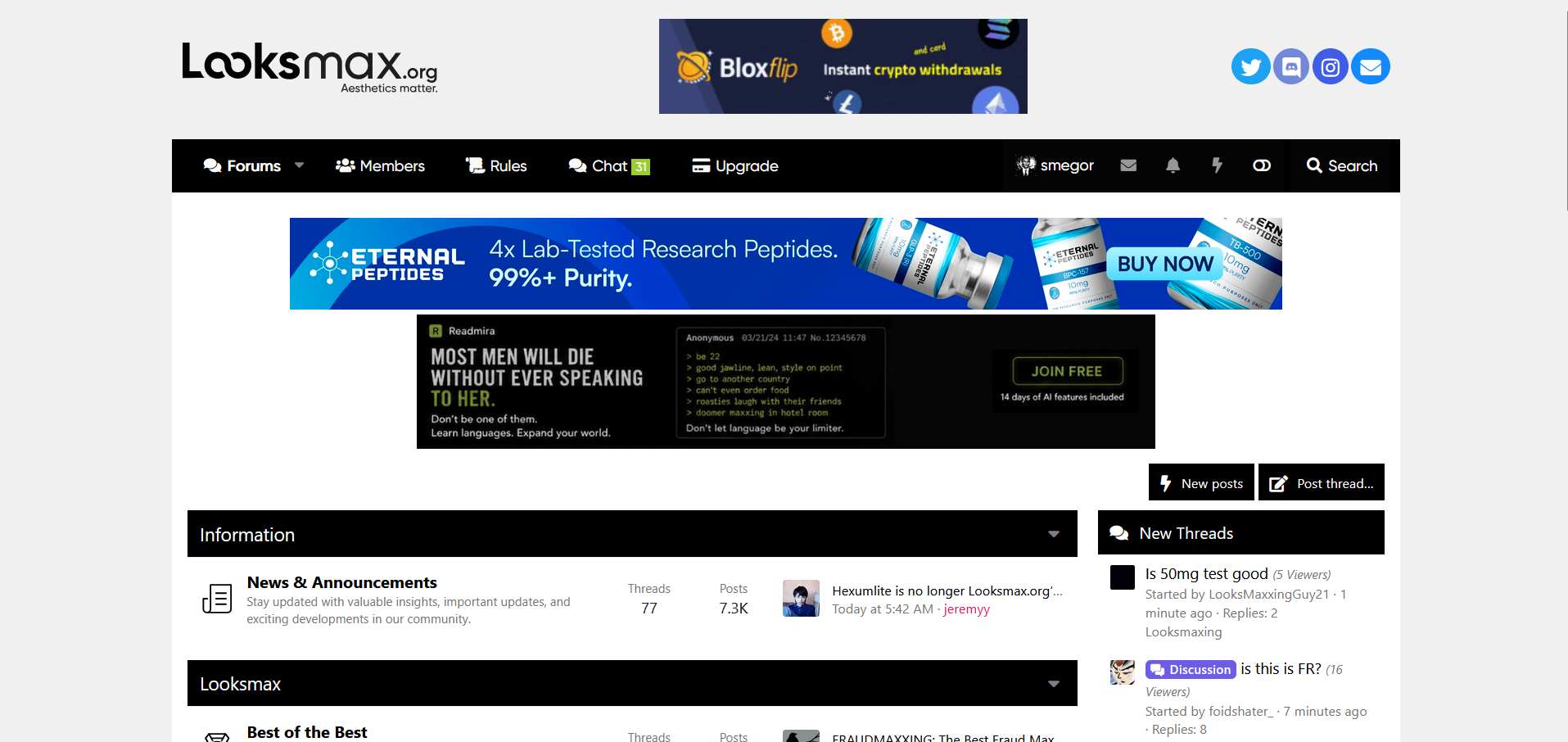This screenshot has width=1568, height=742.
Task: Open the Is 50mg test good thread
Action: coord(1206,574)
